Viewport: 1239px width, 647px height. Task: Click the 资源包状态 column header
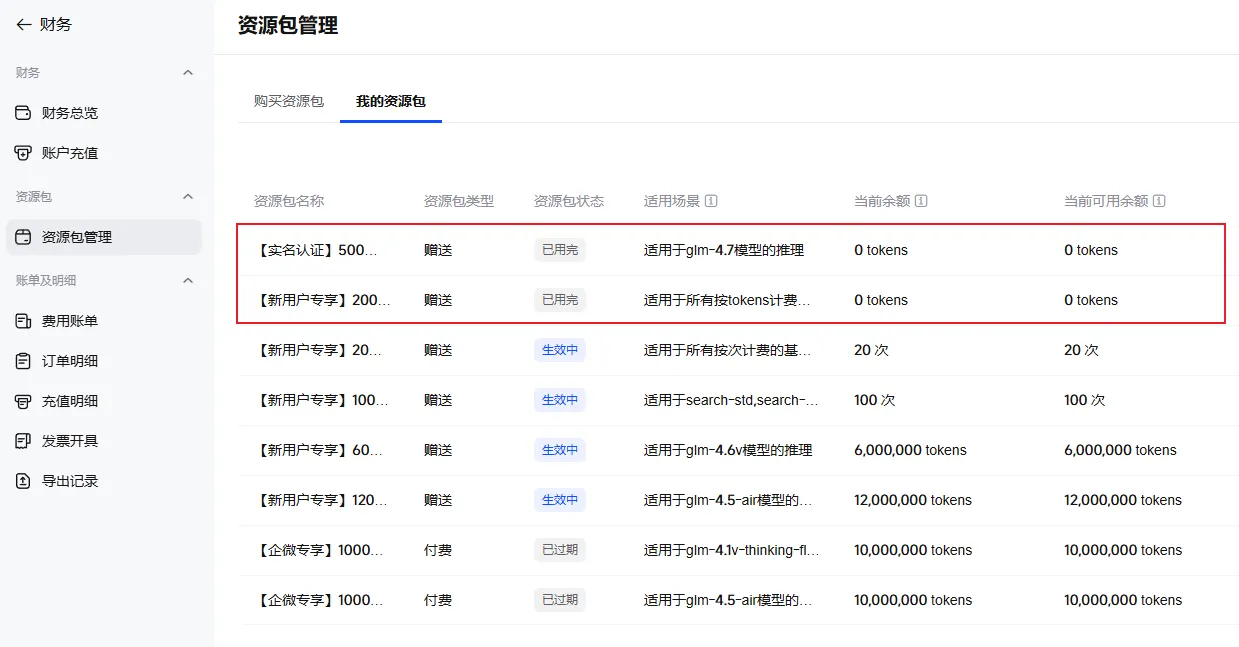(569, 201)
